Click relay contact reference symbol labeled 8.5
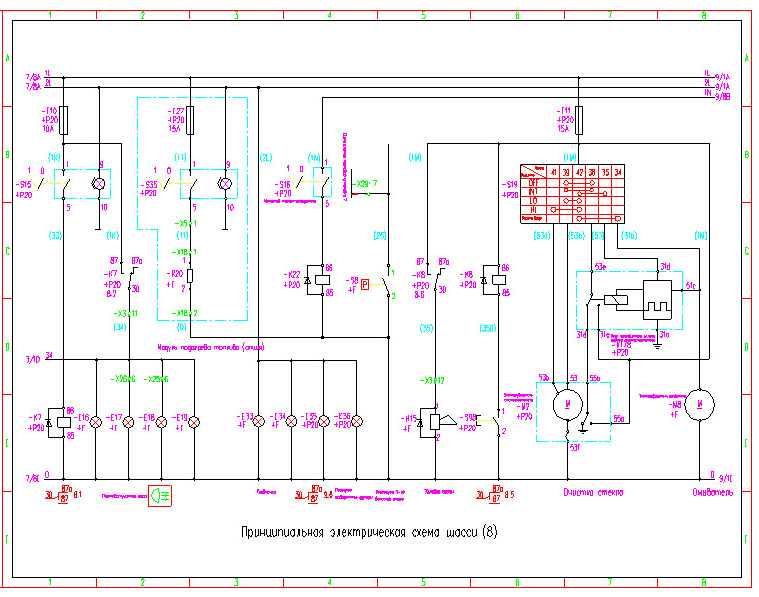 click(495, 495)
